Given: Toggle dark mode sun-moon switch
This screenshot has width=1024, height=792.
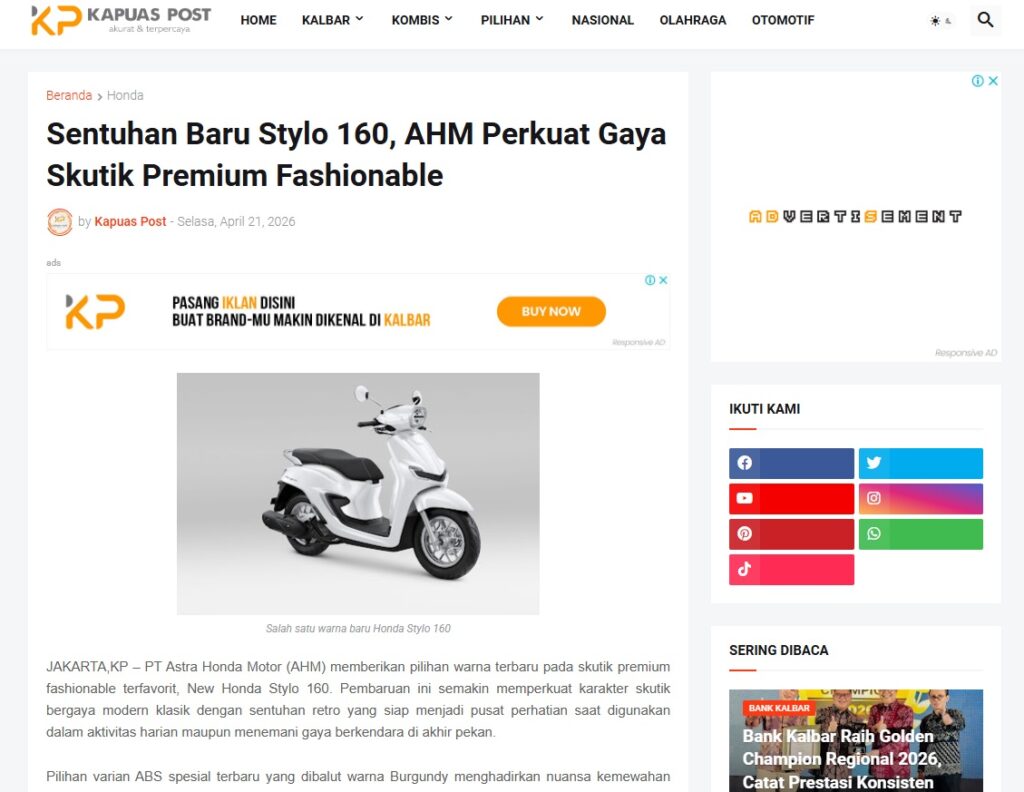Looking at the screenshot, I should click(940, 21).
